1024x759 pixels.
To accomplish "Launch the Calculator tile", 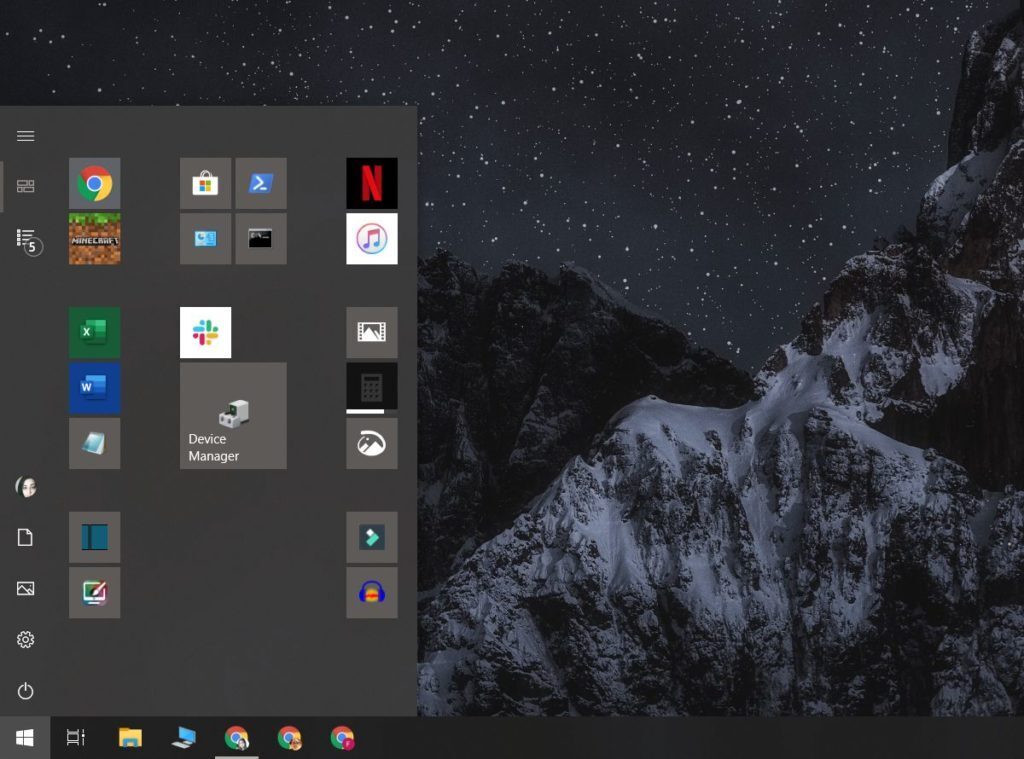I will click(372, 388).
